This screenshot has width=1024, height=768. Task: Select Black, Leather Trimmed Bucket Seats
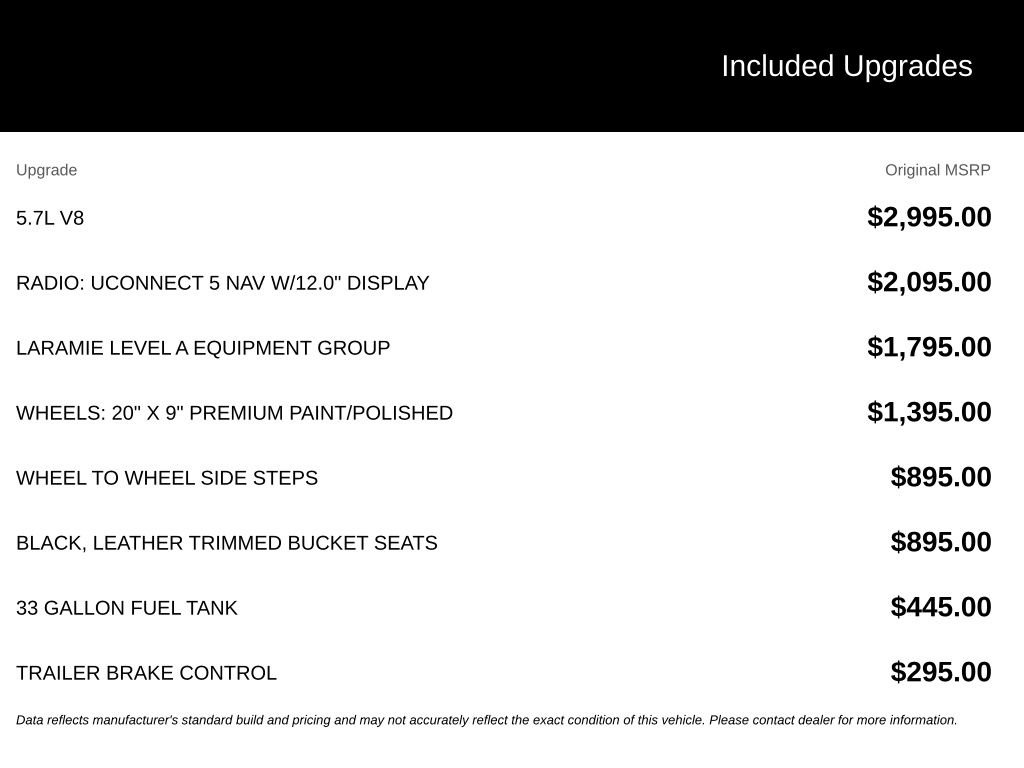(x=227, y=543)
